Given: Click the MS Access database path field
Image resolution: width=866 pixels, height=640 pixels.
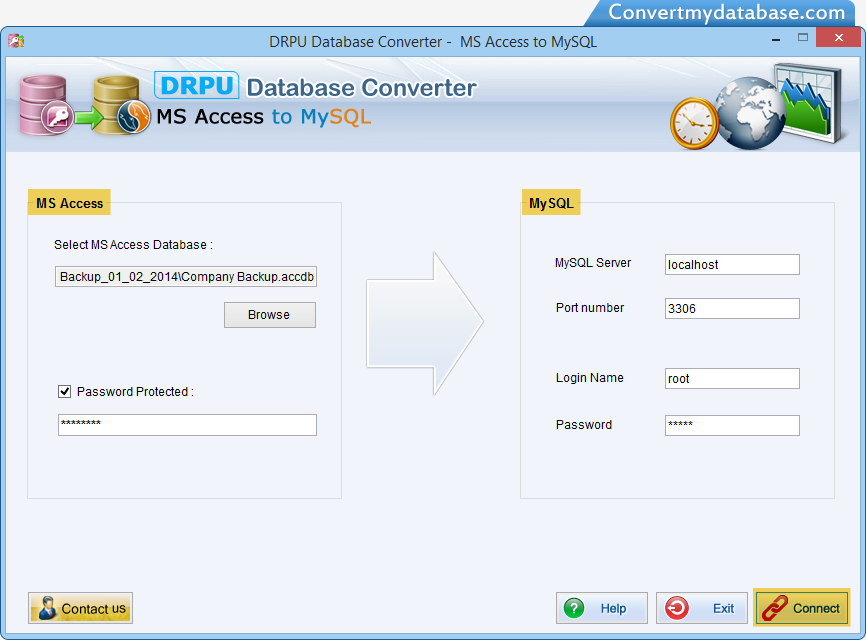Looking at the screenshot, I should tap(186, 277).
